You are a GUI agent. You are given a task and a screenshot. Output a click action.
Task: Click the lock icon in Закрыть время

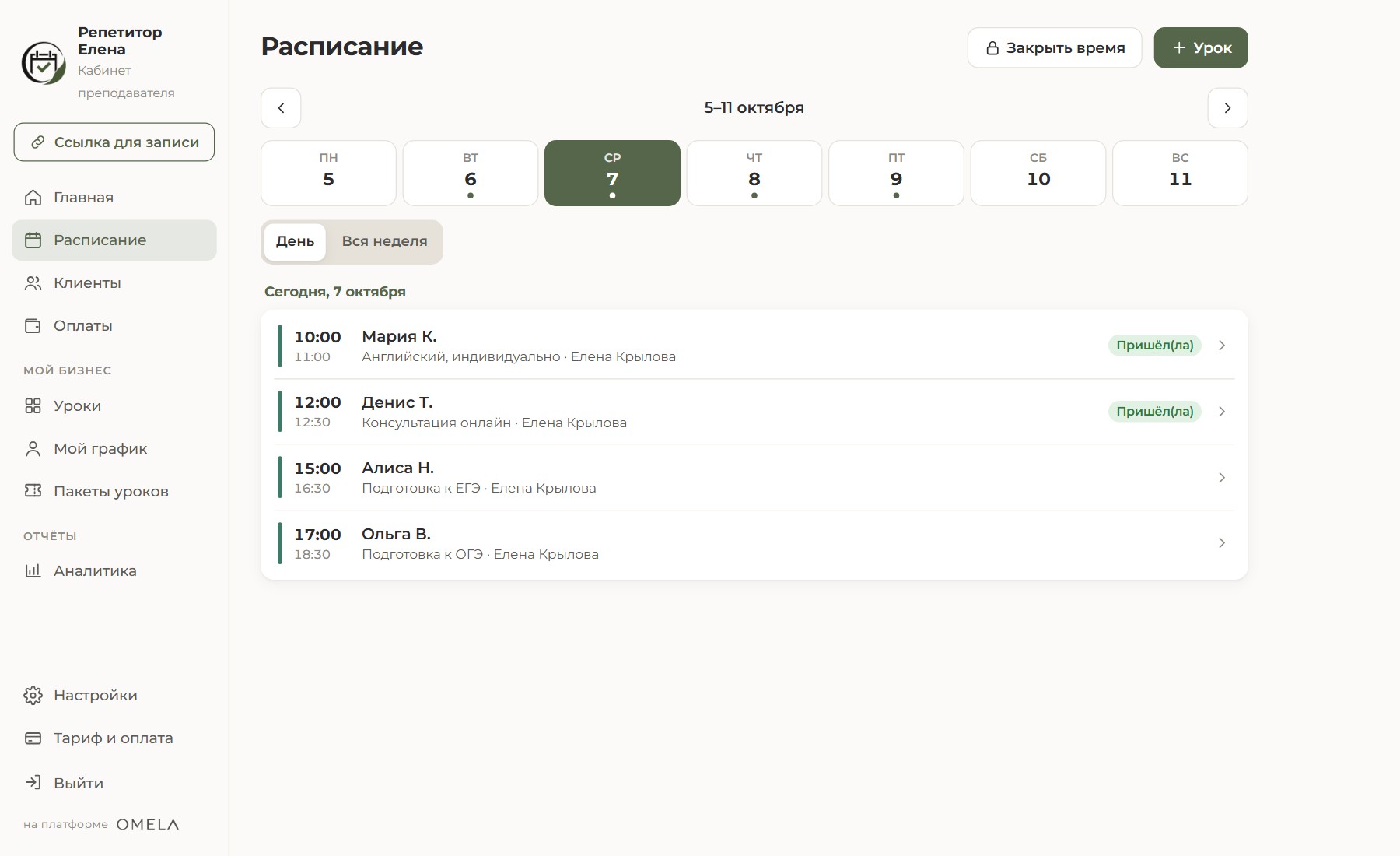tap(992, 48)
